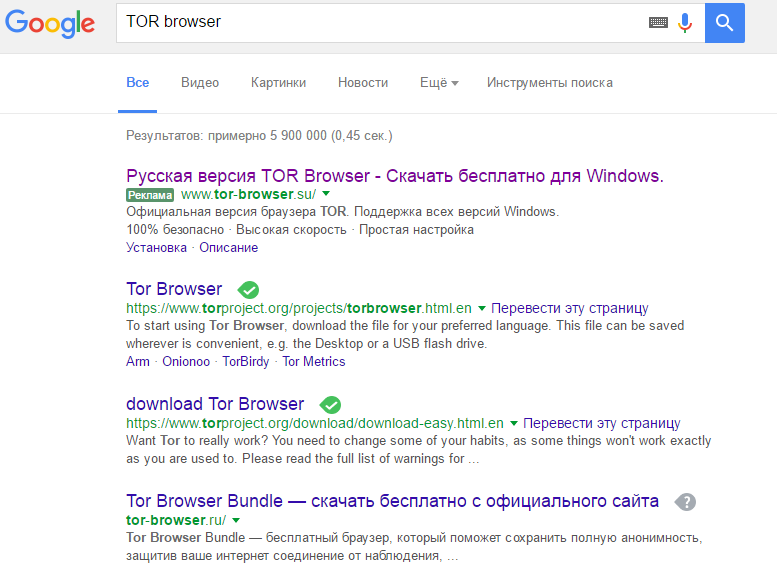The width and height of the screenshot is (777, 582).
Task: Expand dropdown arrow after download-easy.html.en URL
Action: point(514,423)
